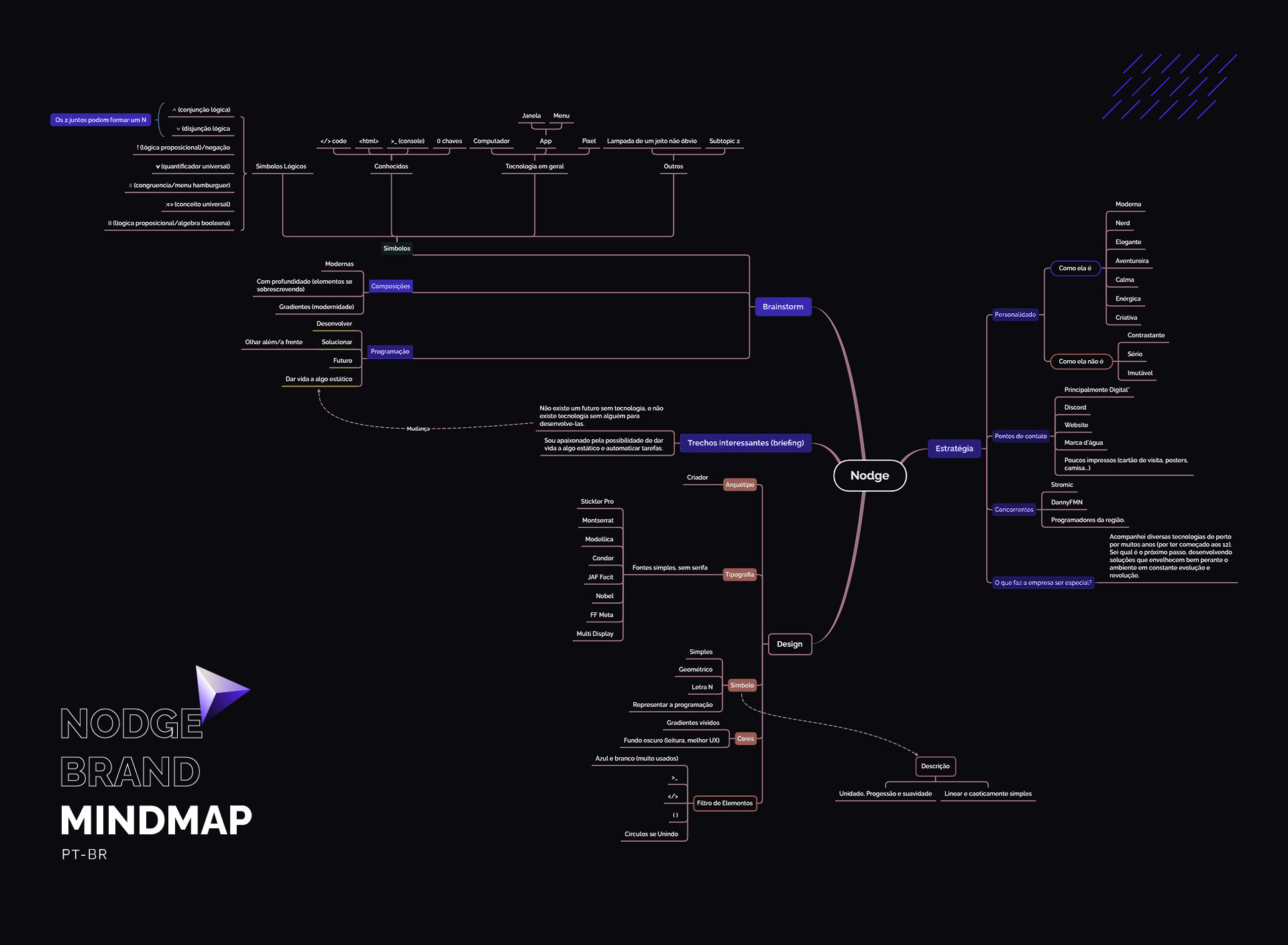
Task: Select the Discord contact point
Action: pyautogui.click(x=1075, y=407)
